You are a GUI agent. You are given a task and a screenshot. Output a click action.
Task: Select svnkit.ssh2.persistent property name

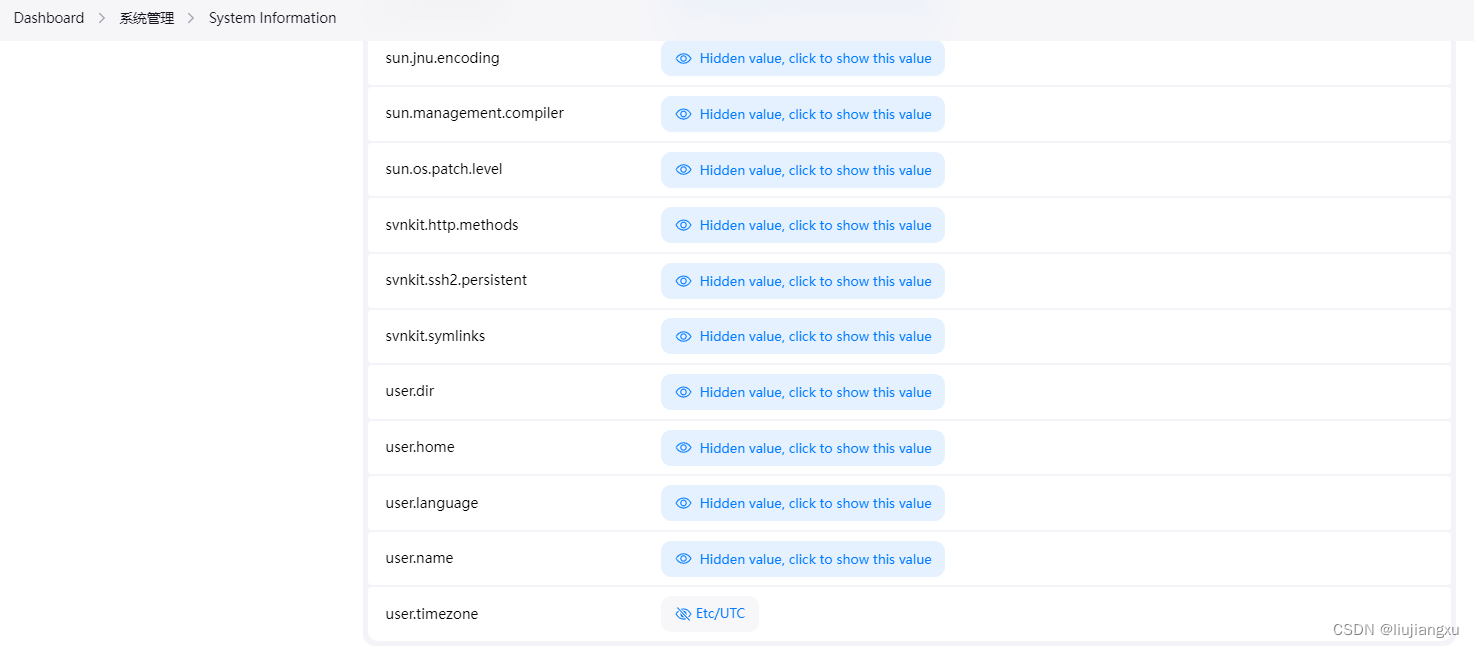(x=456, y=280)
